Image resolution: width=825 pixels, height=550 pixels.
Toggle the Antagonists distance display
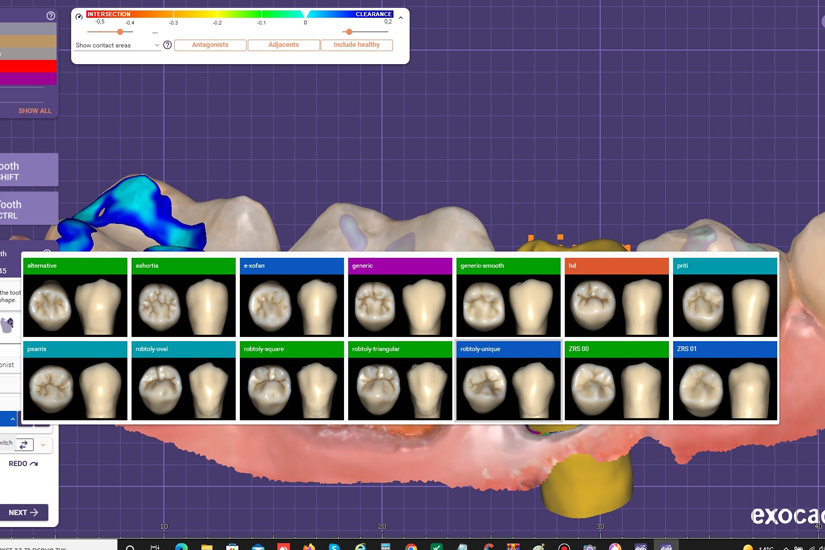pyautogui.click(x=210, y=45)
